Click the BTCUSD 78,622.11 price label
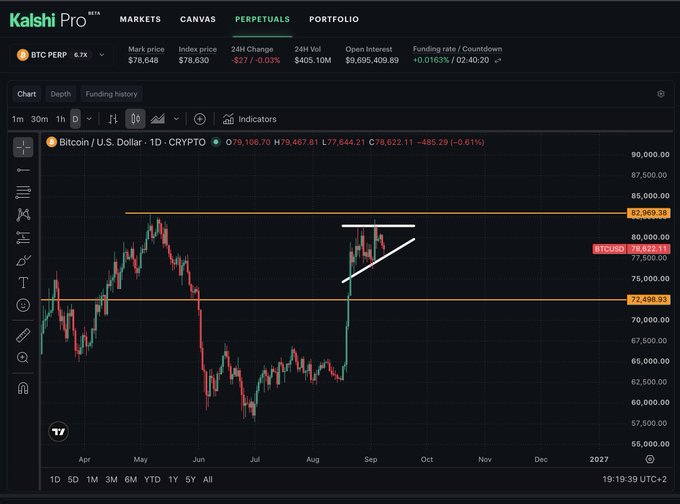 631,249
